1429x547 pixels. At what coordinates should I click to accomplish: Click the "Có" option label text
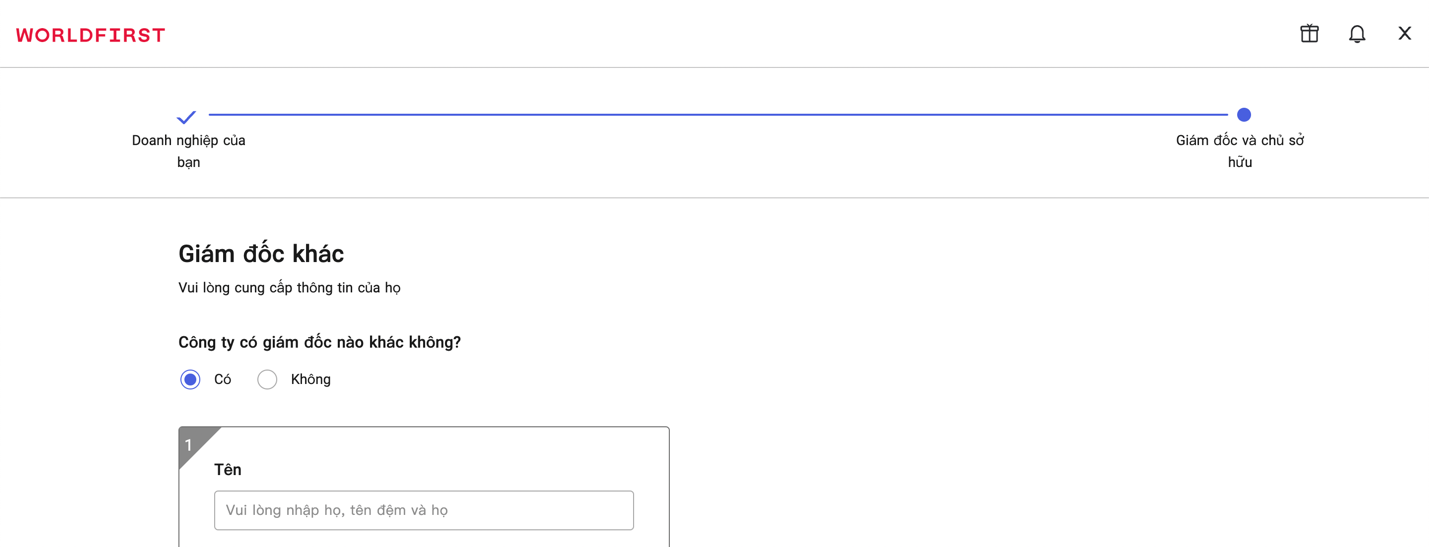[x=223, y=380]
